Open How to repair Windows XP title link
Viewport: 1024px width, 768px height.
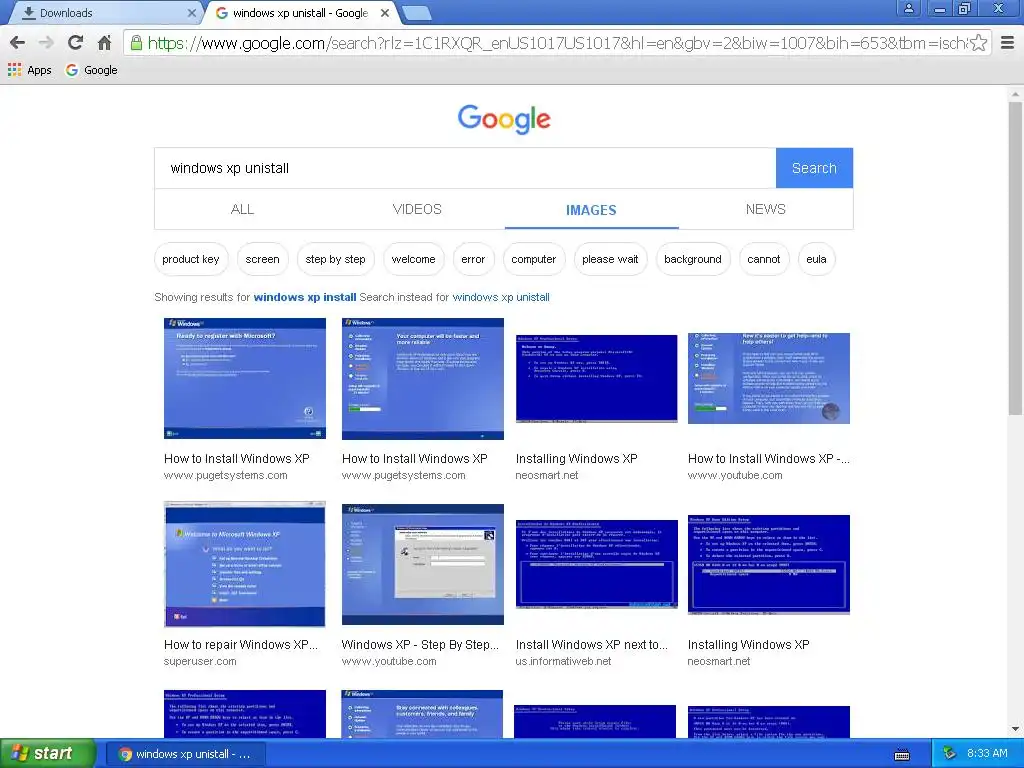click(x=241, y=645)
